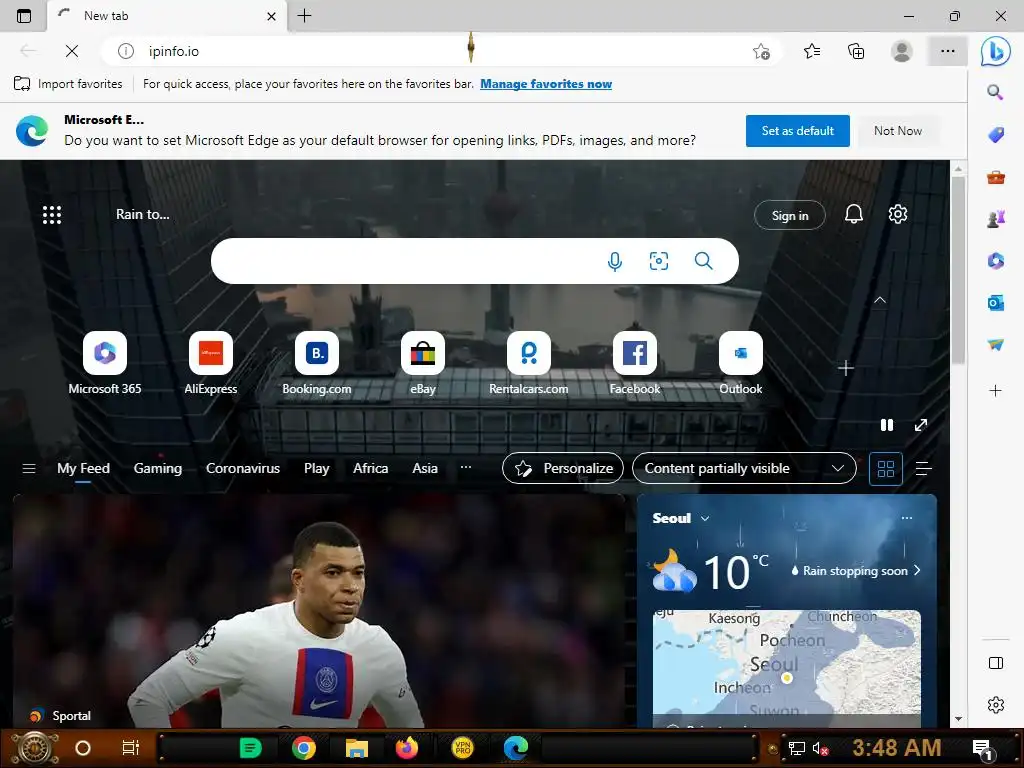
Task: Open the profile avatar menu
Action: 902,51
